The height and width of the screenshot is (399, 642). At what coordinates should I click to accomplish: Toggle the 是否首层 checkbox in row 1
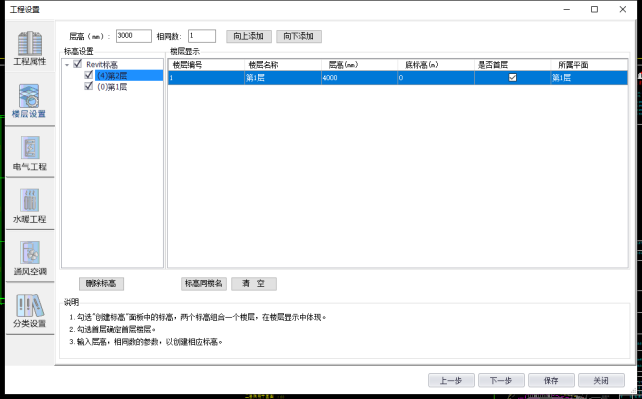(x=512, y=77)
